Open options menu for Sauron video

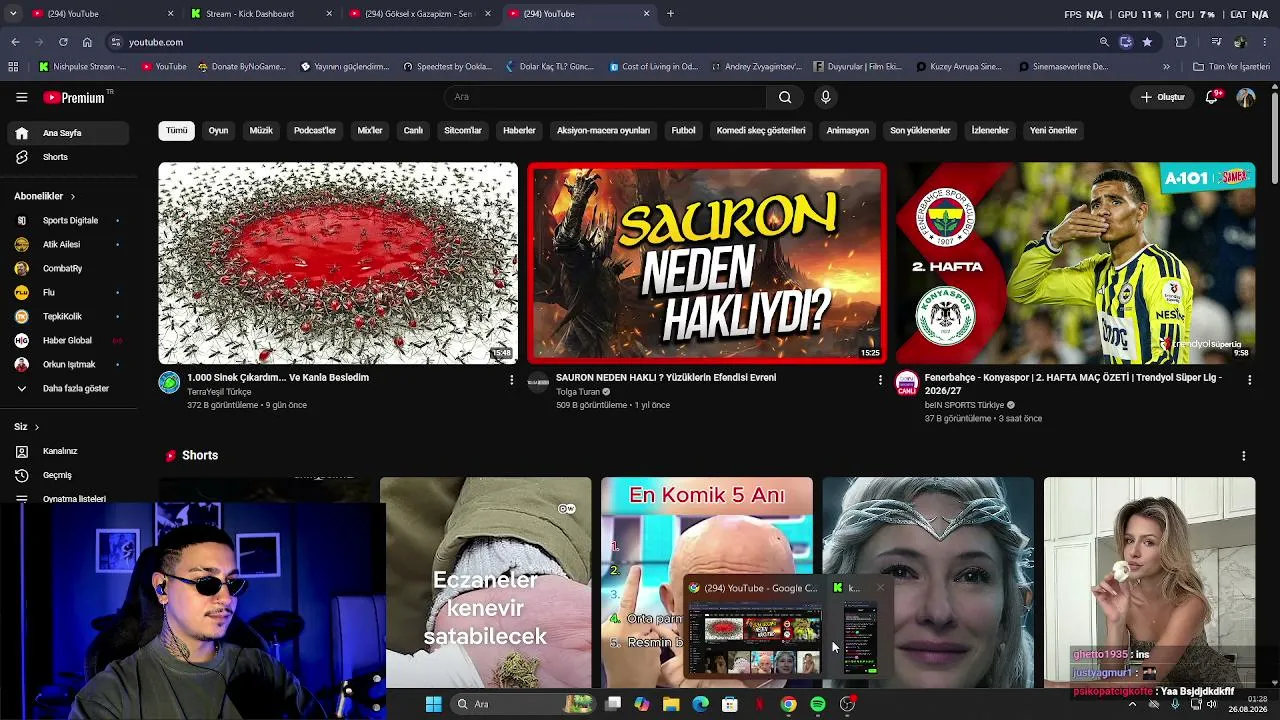tap(880, 380)
